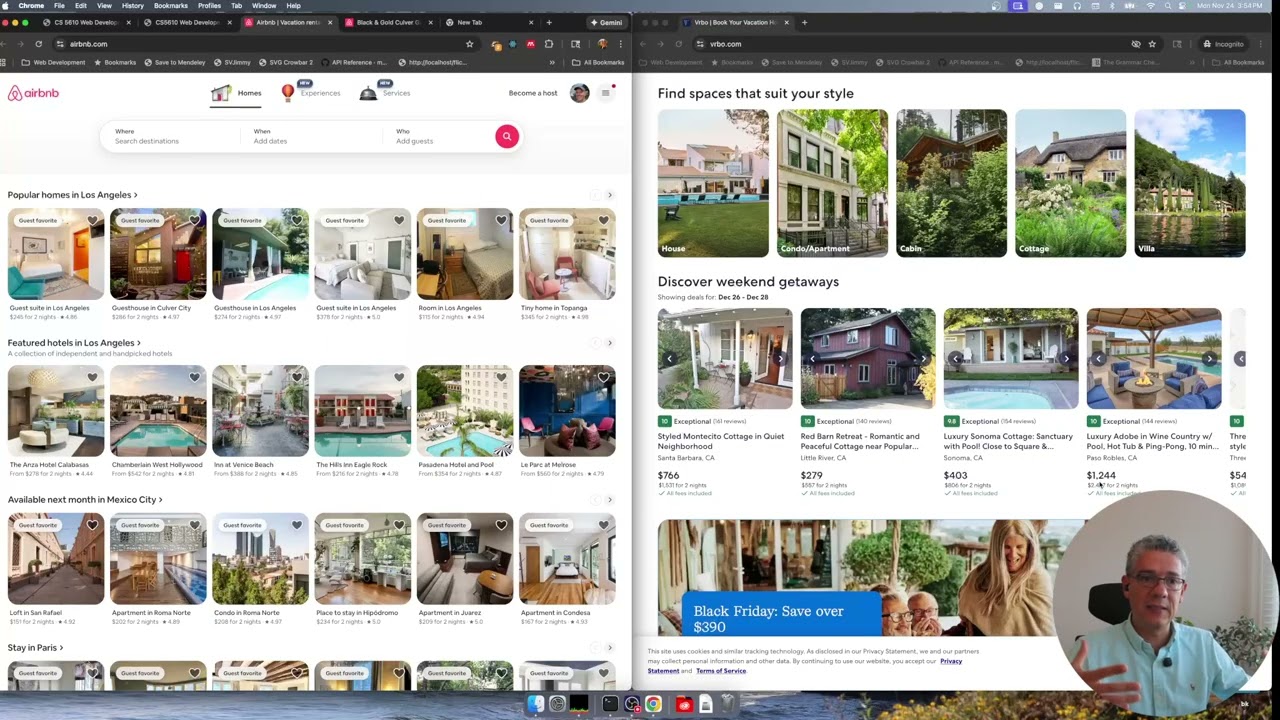
Task: Show next Featured hotels via right arrow
Action: point(610,343)
